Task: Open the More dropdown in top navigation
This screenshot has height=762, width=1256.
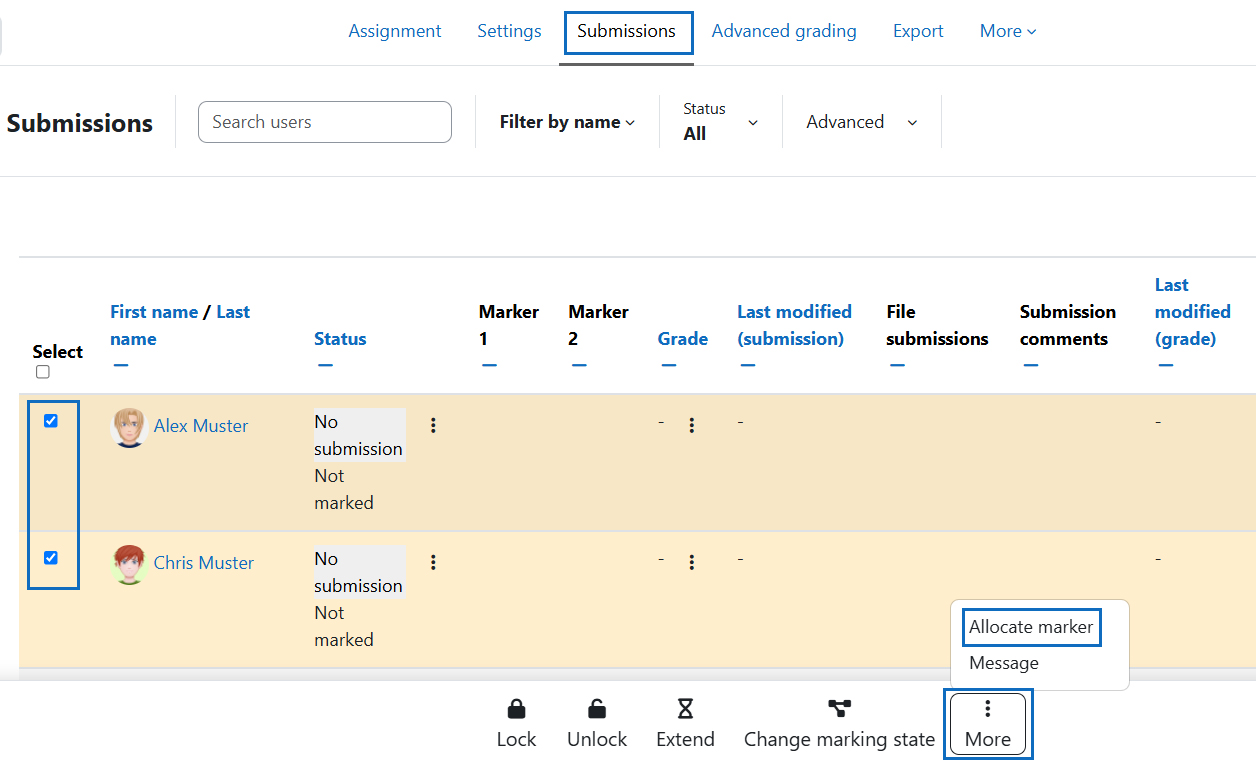Action: click(1008, 31)
